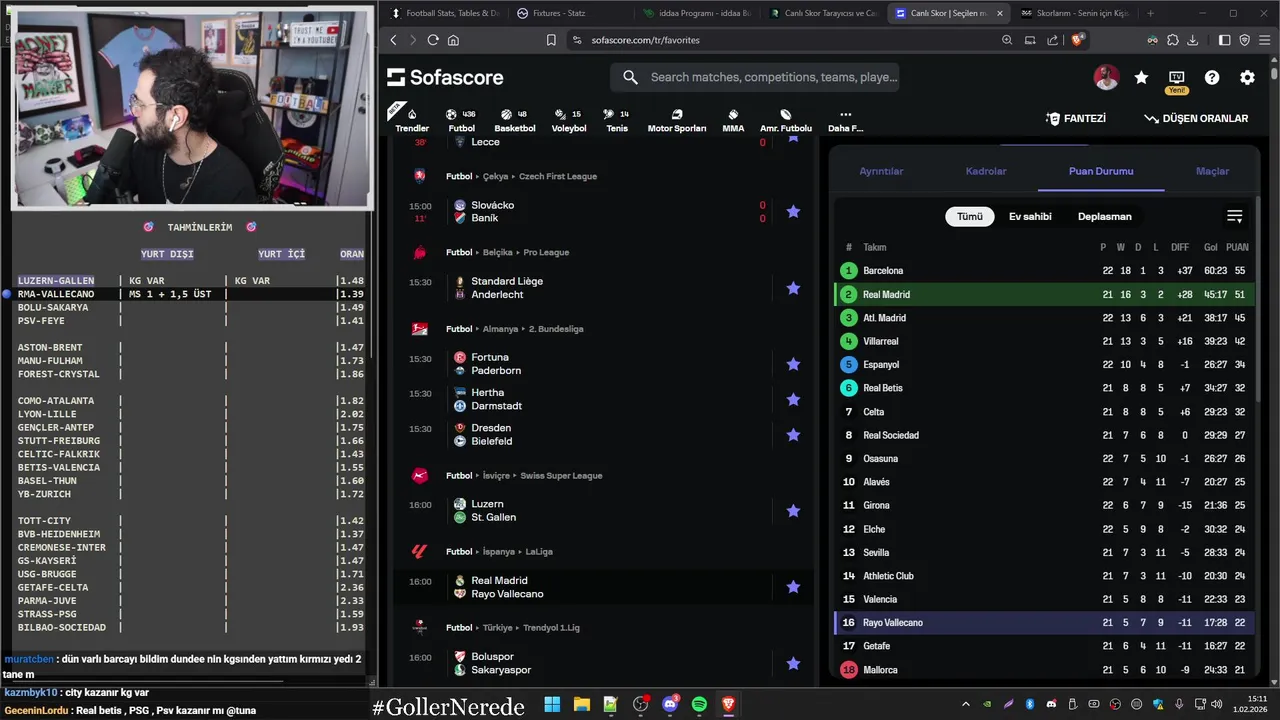
Task: Click the Sofascore logo
Action: [445, 77]
